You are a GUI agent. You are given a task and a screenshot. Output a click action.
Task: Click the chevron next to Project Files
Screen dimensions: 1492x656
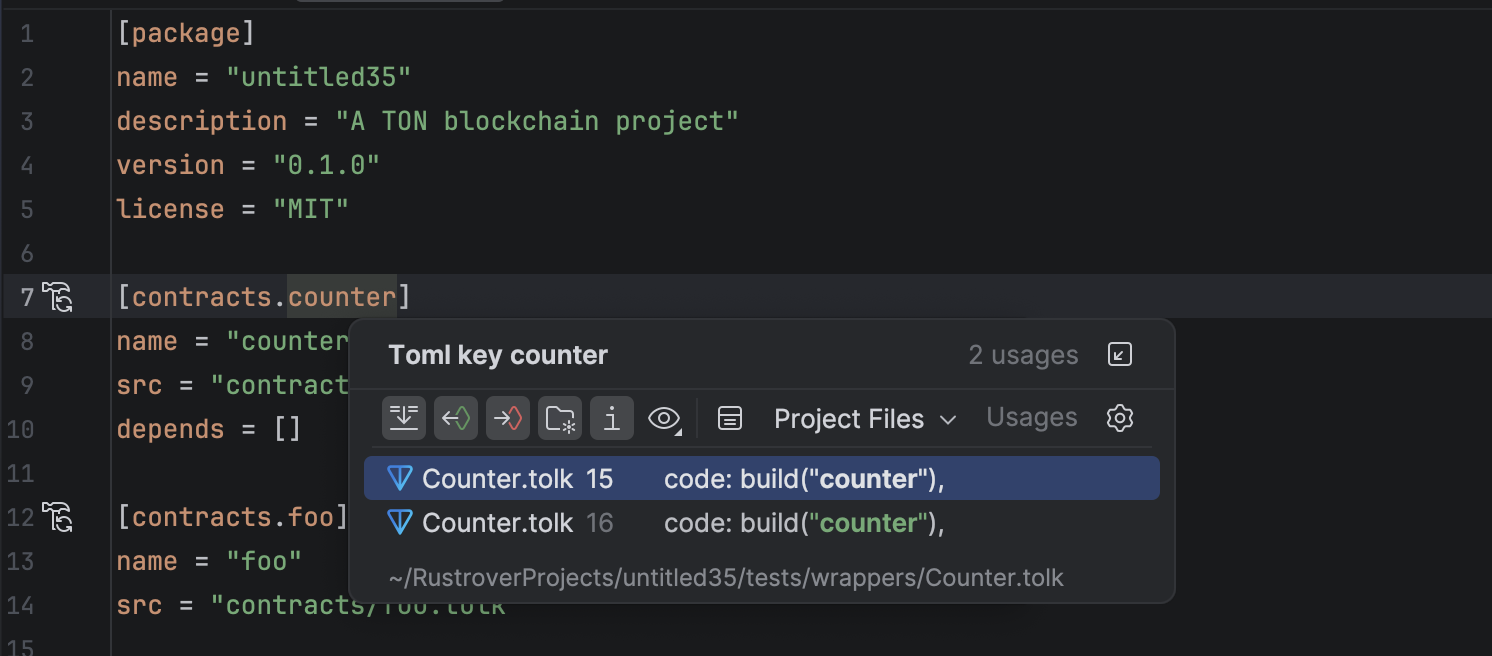point(949,419)
